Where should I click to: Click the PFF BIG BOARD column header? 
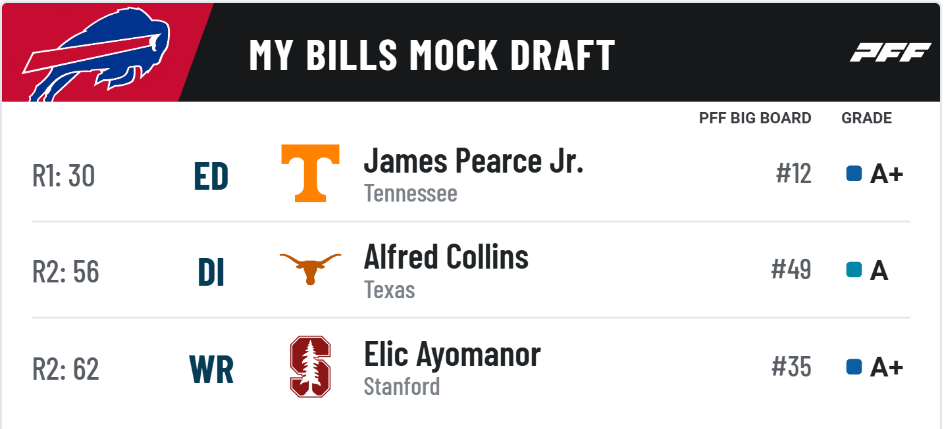755,118
